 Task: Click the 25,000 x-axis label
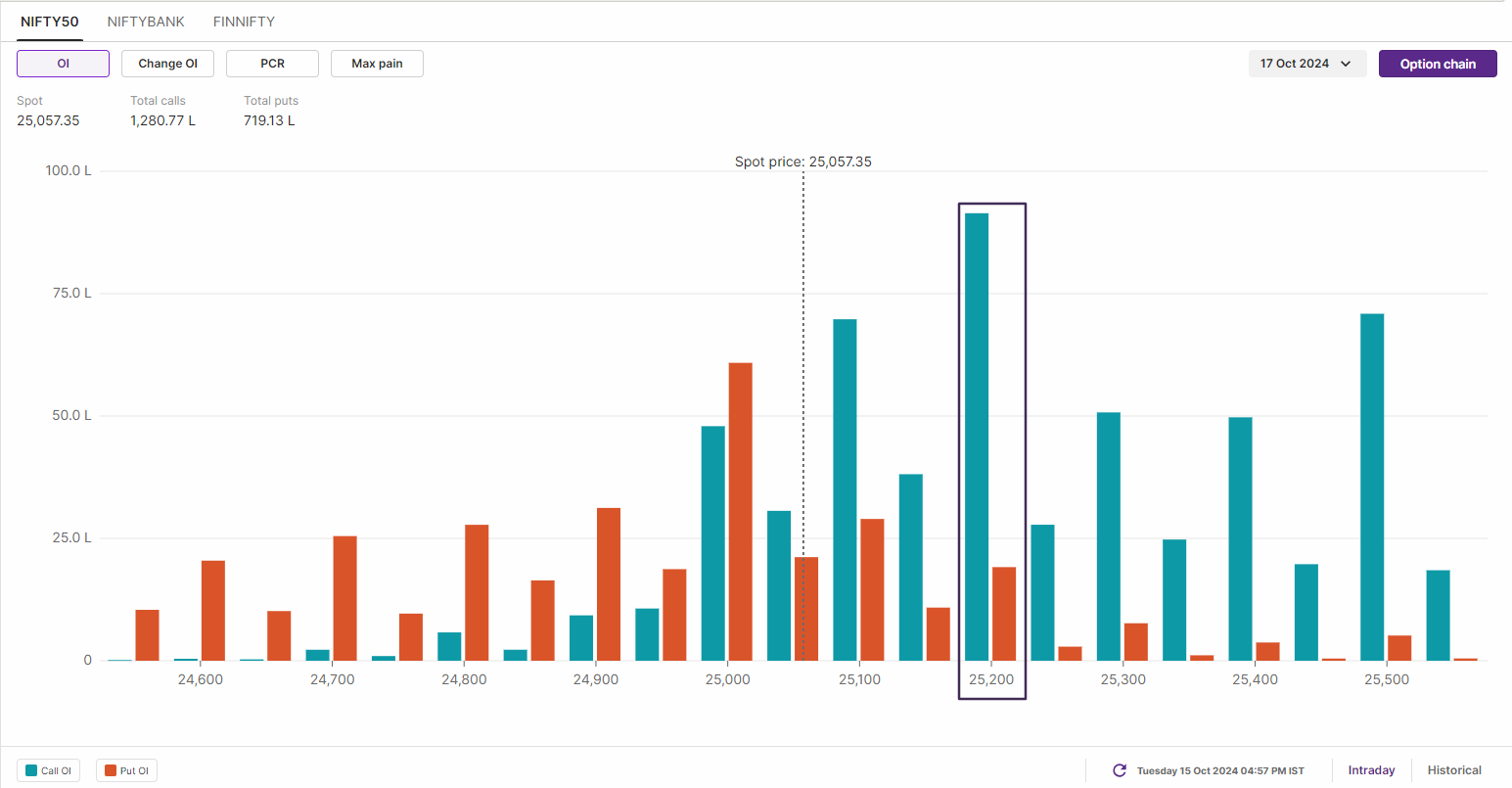click(727, 679)
